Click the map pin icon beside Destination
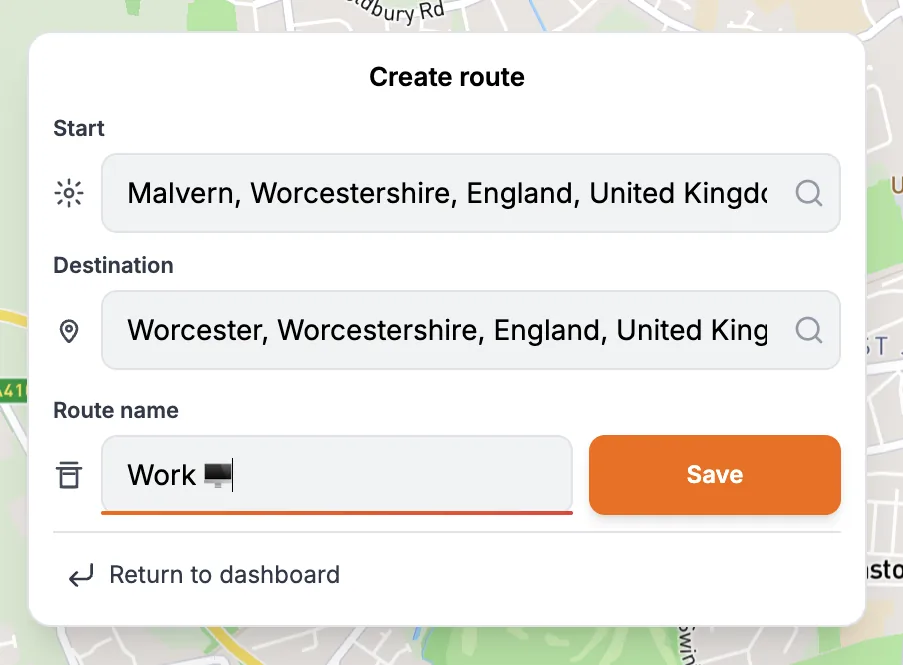 [x=68, y=331]
